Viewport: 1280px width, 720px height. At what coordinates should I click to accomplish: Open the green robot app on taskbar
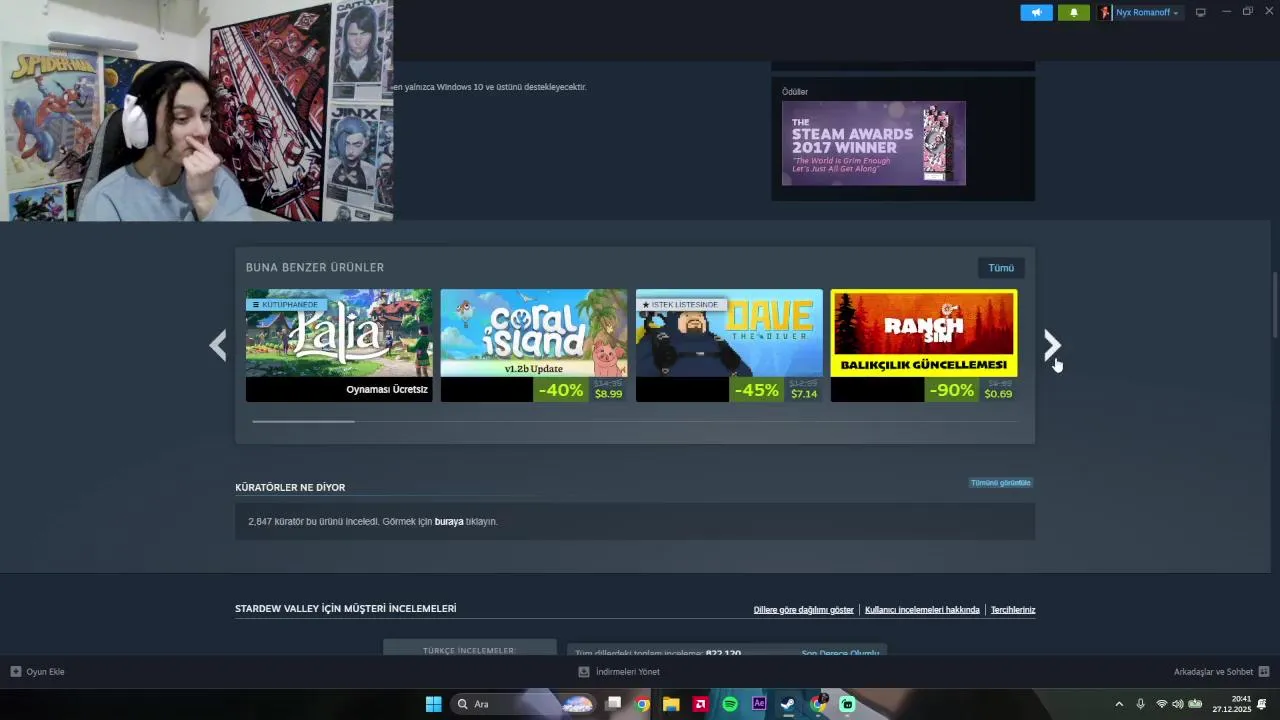(847, 704)
